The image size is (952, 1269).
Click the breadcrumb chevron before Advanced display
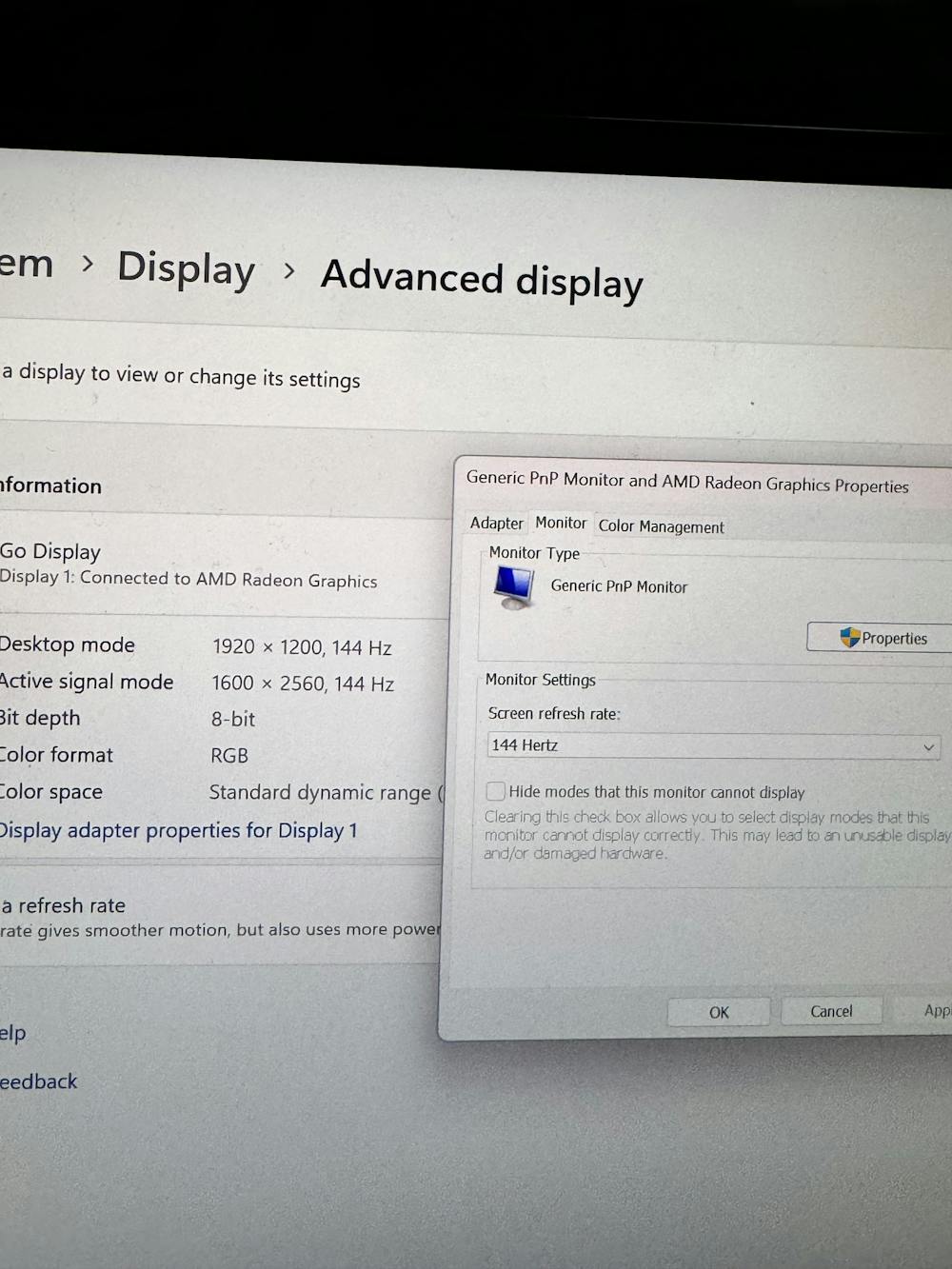(x=288, y=272)
